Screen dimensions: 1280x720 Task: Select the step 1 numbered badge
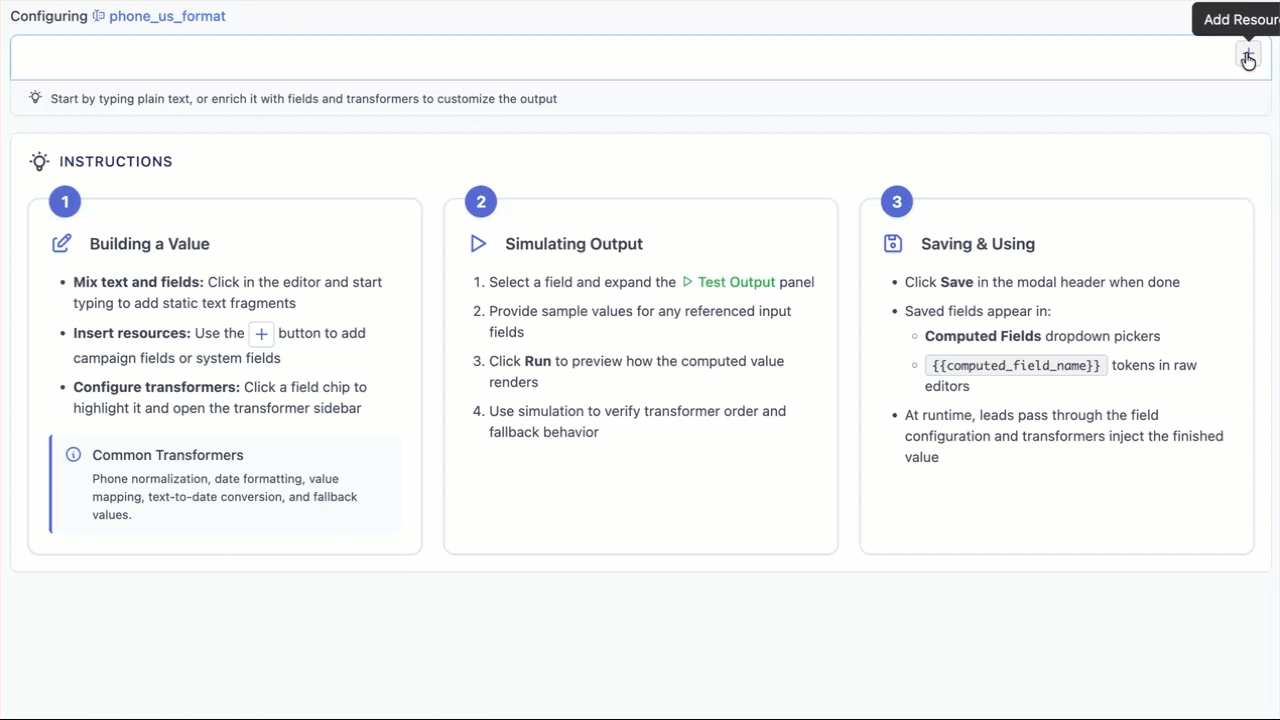(x=65, y=202)
